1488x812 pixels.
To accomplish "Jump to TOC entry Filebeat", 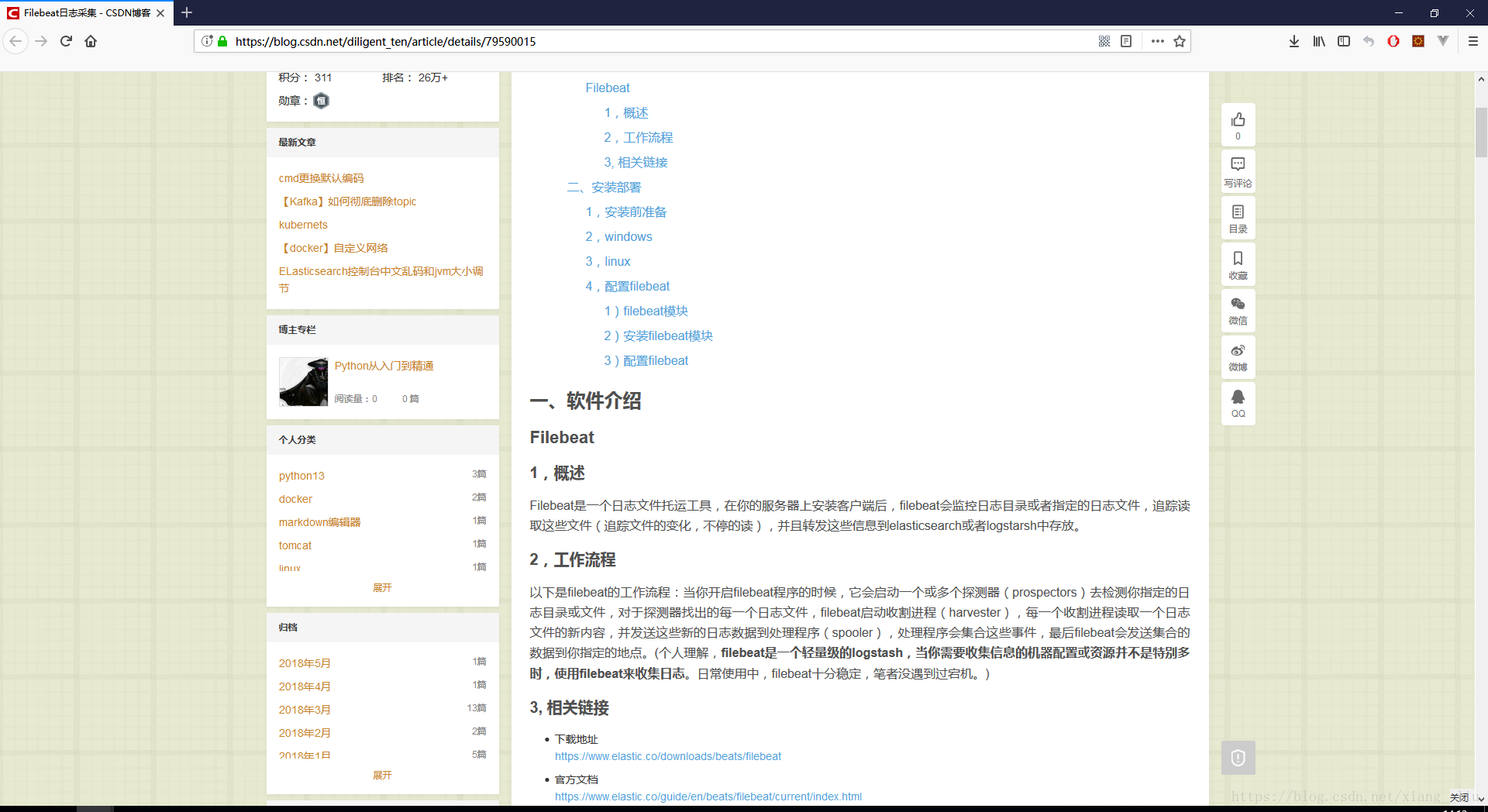I will tap(608, 88).
